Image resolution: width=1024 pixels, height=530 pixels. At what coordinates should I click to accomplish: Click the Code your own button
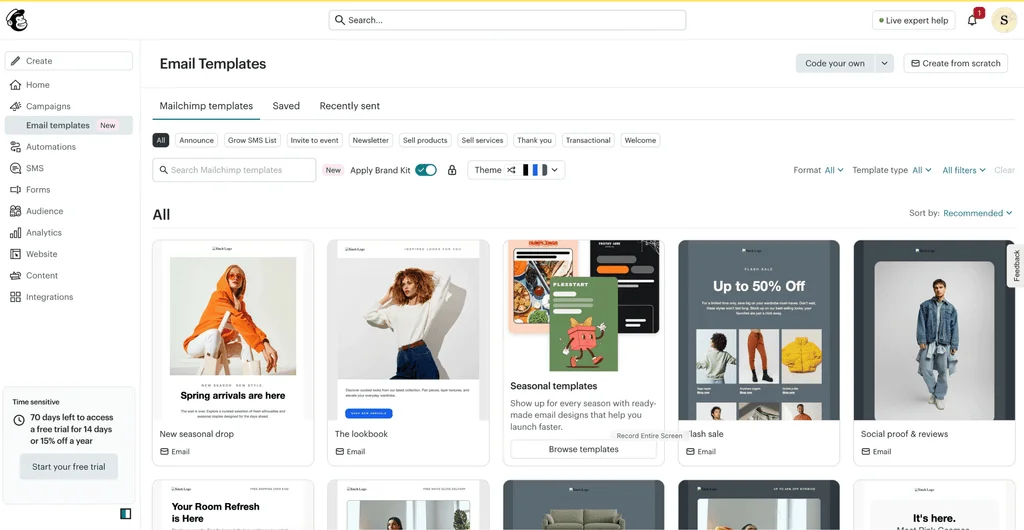point(835,63)
